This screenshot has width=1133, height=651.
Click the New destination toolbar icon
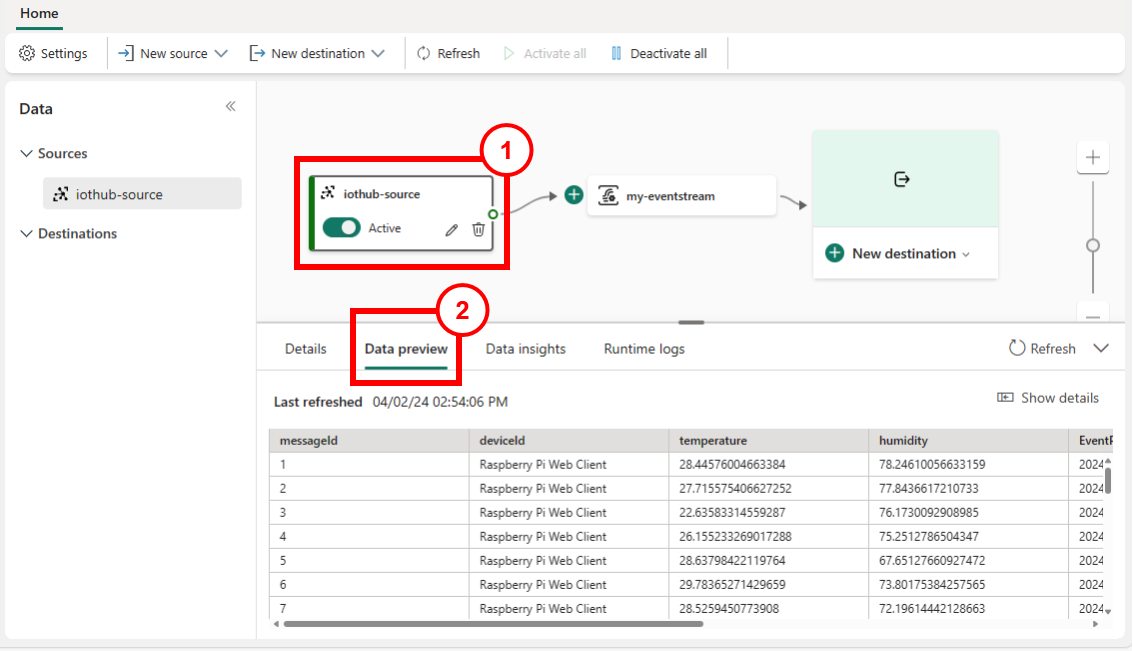click(257, 53)
